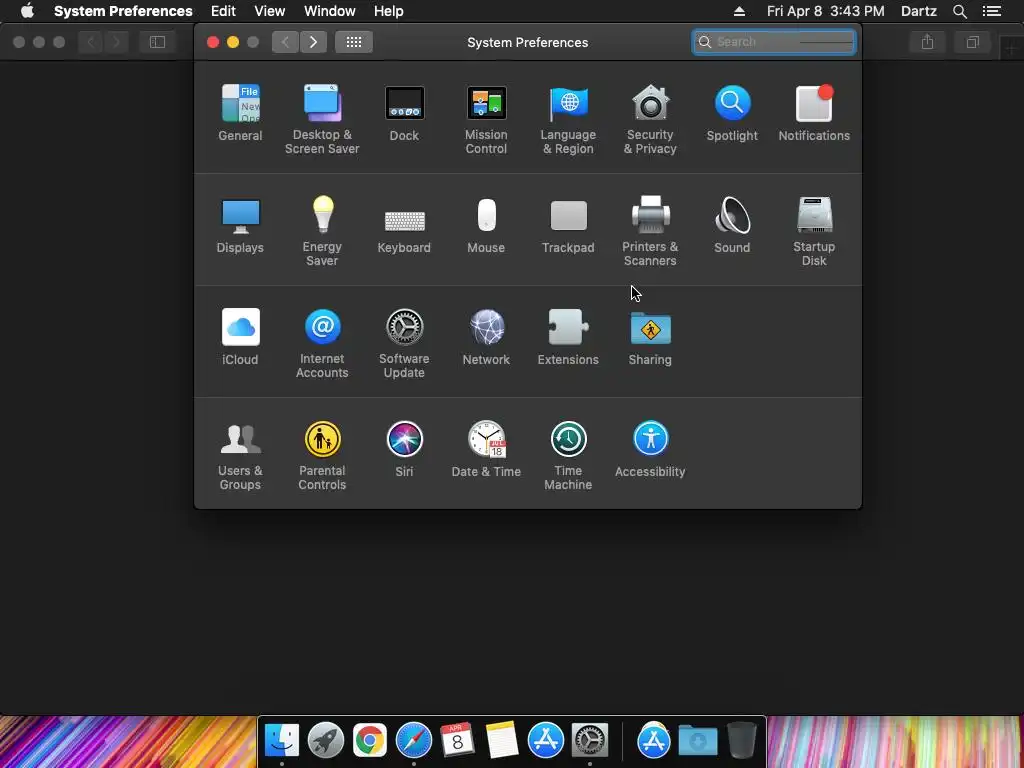
Task: Open the Edit menu
Action: tap(223, 11)
